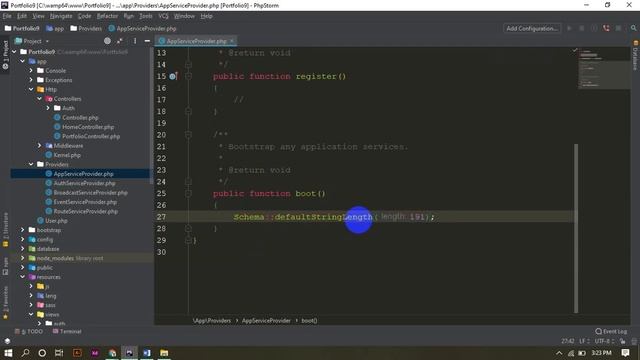Viewport: 640px width, 360px height.
Task: Collapse the Http folder
Action: (x=31, y=89)
